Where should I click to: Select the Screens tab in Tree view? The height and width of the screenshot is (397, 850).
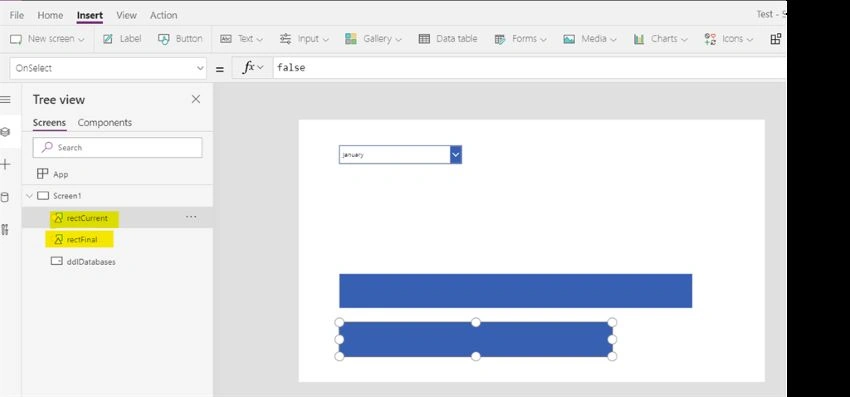(x=49, y=123)
